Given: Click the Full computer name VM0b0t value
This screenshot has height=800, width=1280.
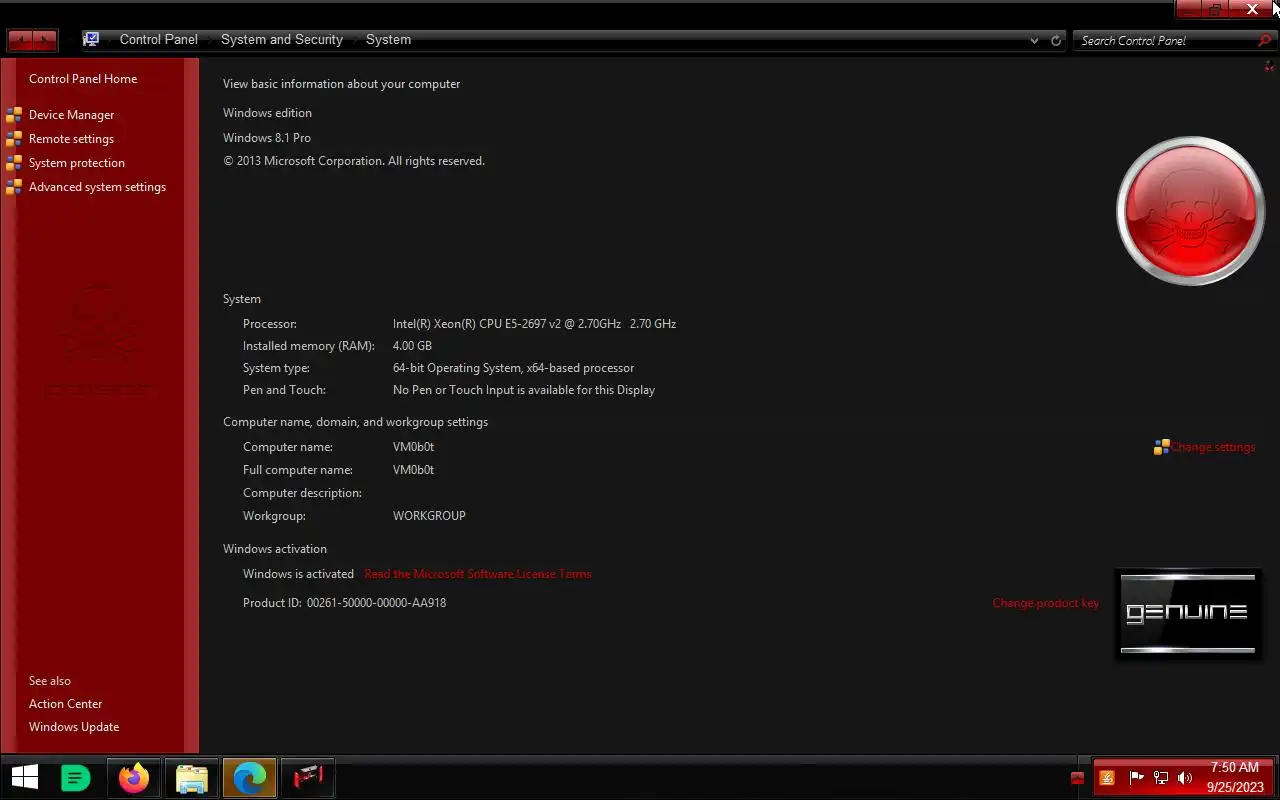Looking at the screenshot, I should pyautogui.click(x=413, y=470).
